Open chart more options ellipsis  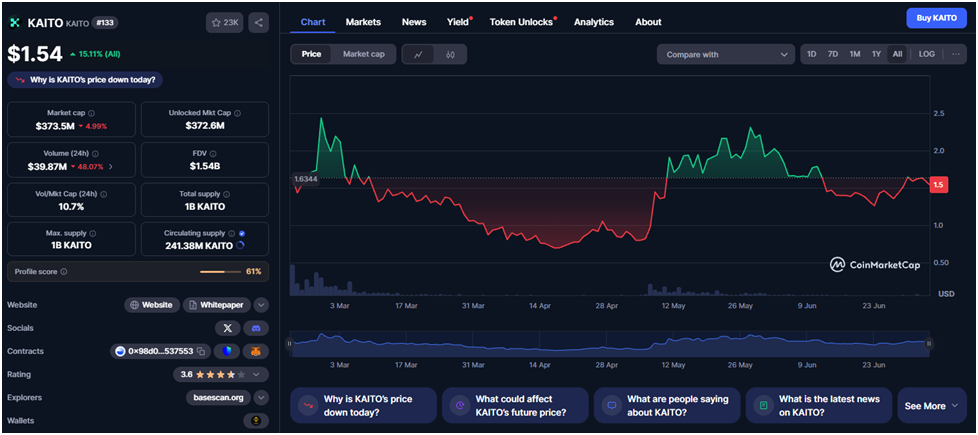pos(956,54)
